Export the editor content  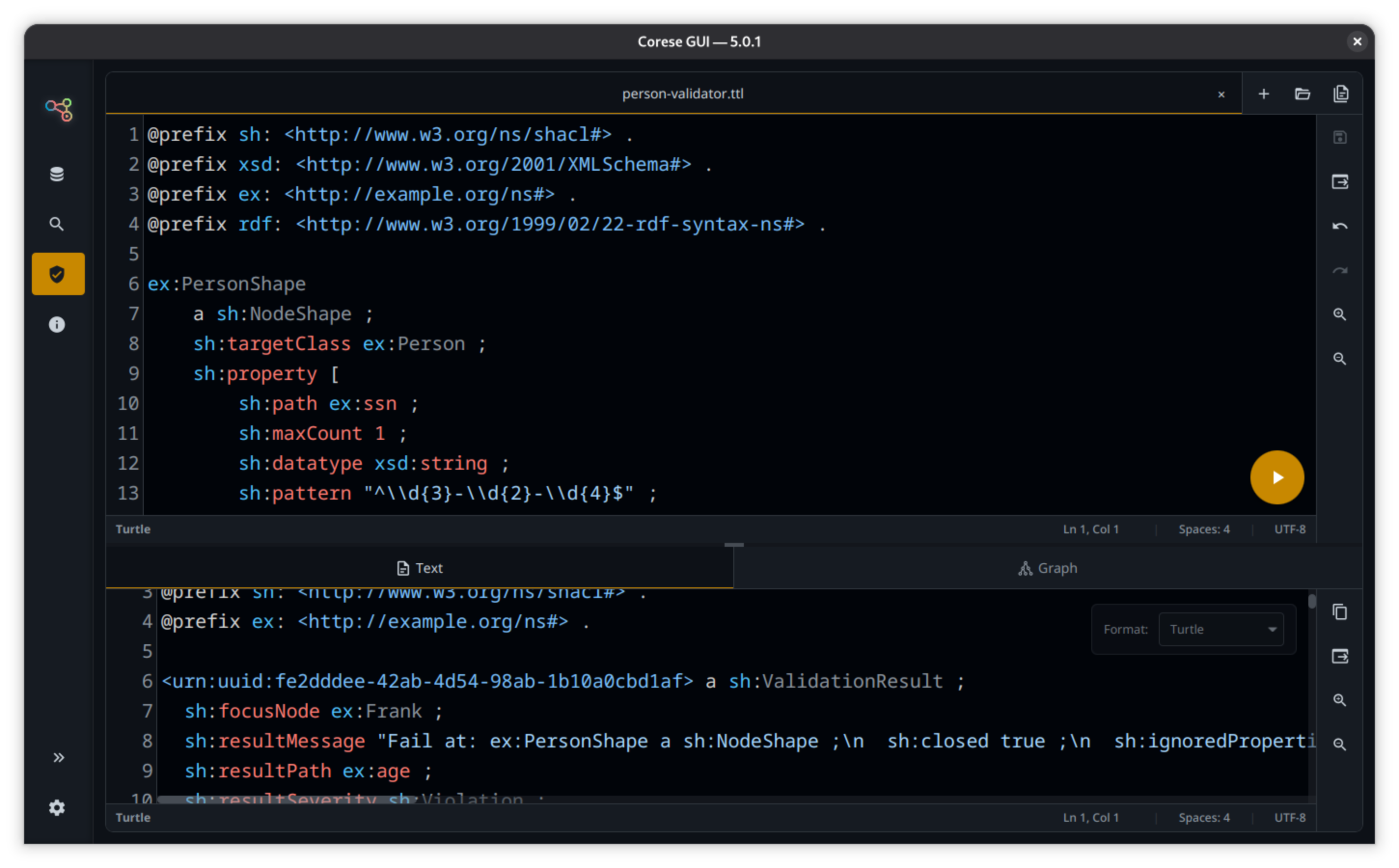[1340, 182]
